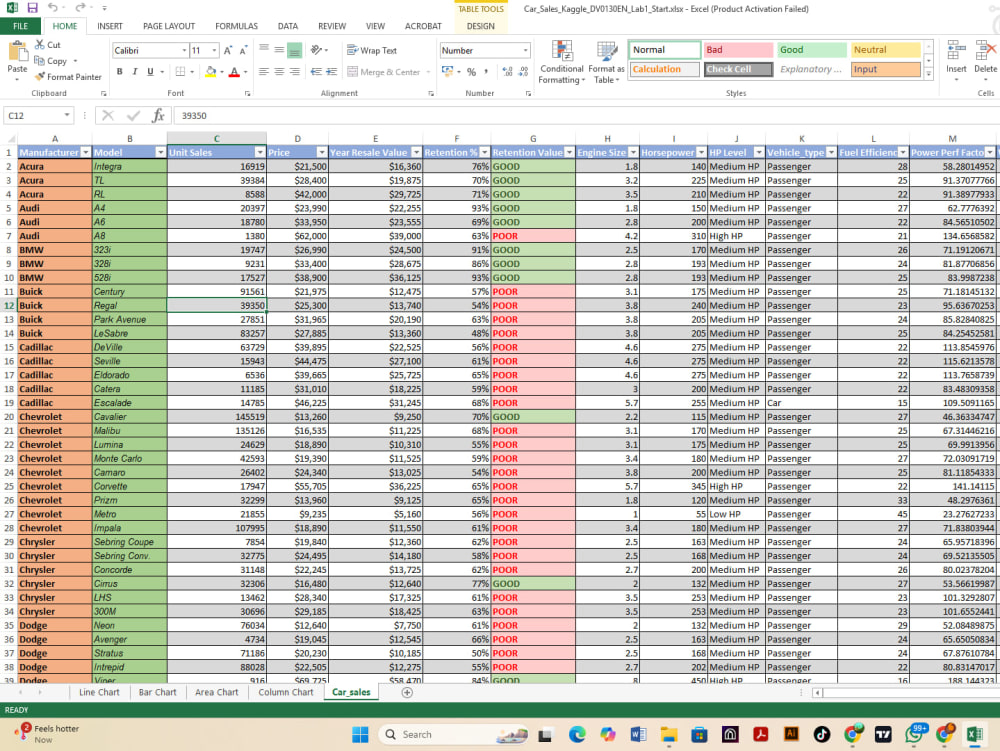The height and width of the screenshot is (751, 1000).
Task: Click the Increase Decimal icon
Action: tap(508, 72)
